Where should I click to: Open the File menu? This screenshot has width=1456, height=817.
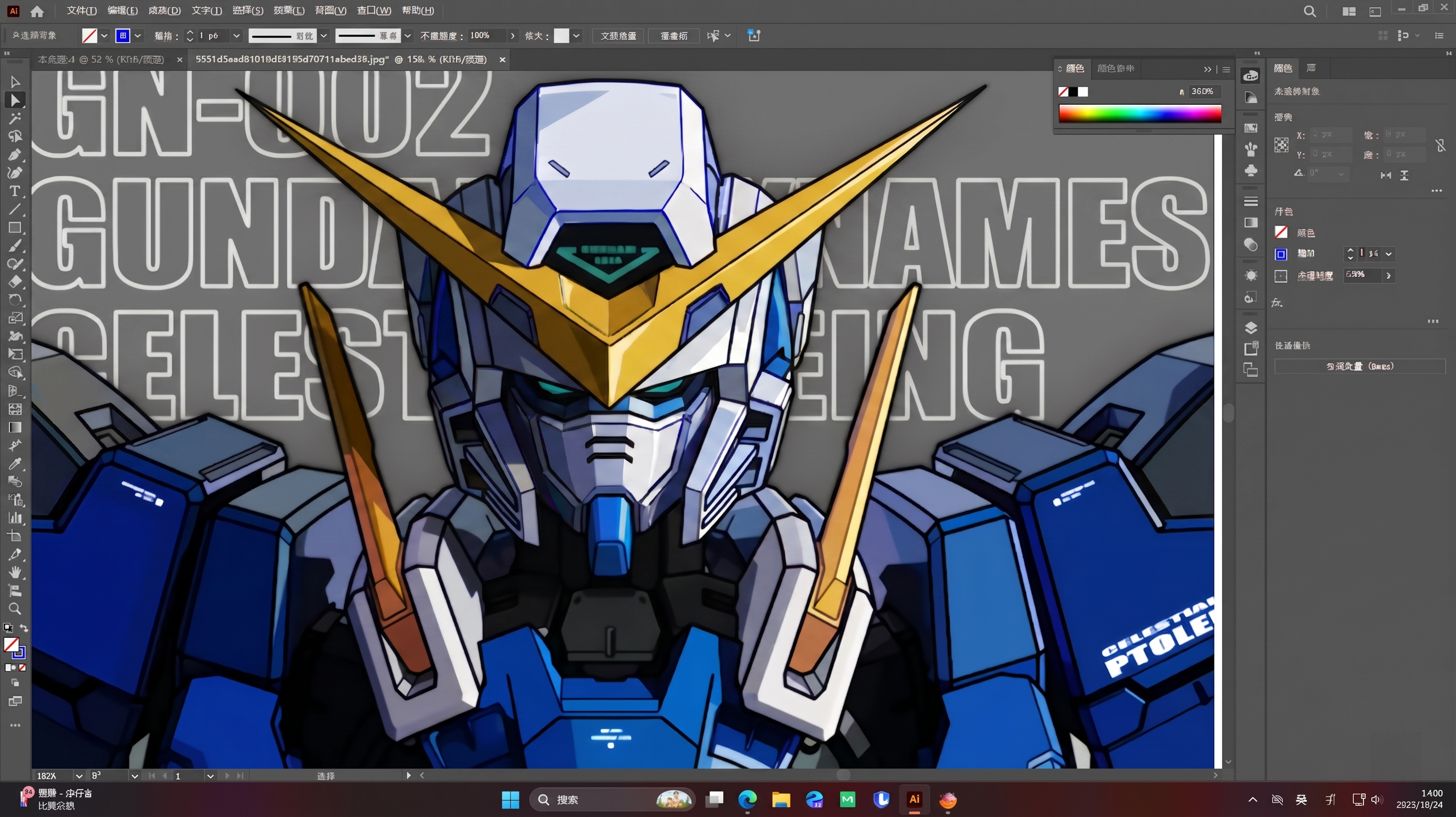[x=81, y=11]
